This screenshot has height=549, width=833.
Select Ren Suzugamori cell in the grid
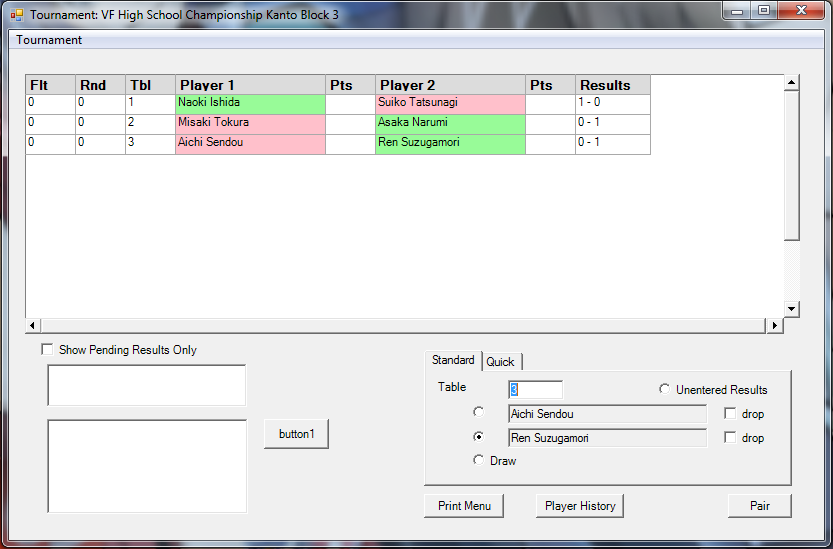pyautogui.click(x=450, y=145)
